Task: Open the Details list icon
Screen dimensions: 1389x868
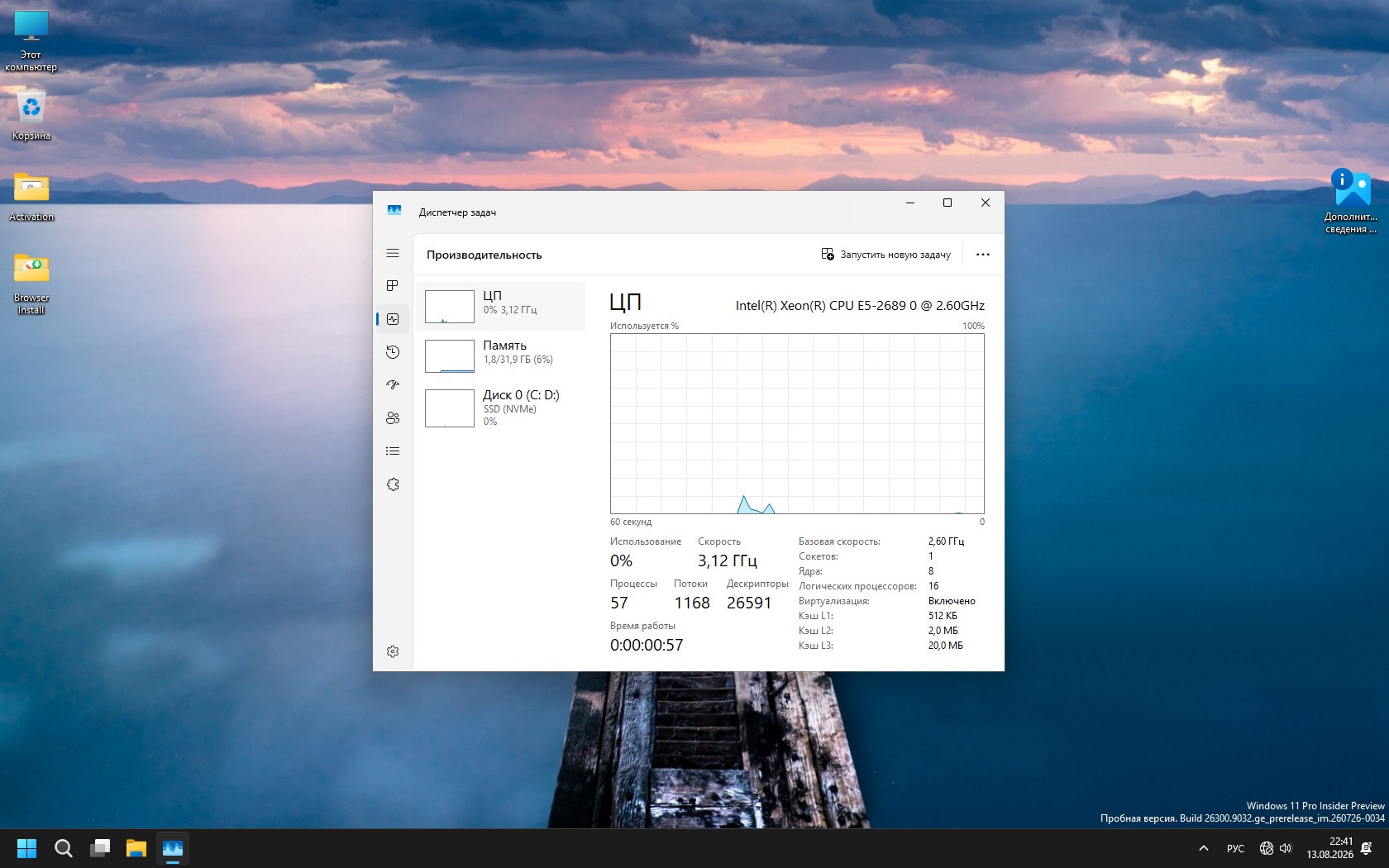Action: (393, 451)
